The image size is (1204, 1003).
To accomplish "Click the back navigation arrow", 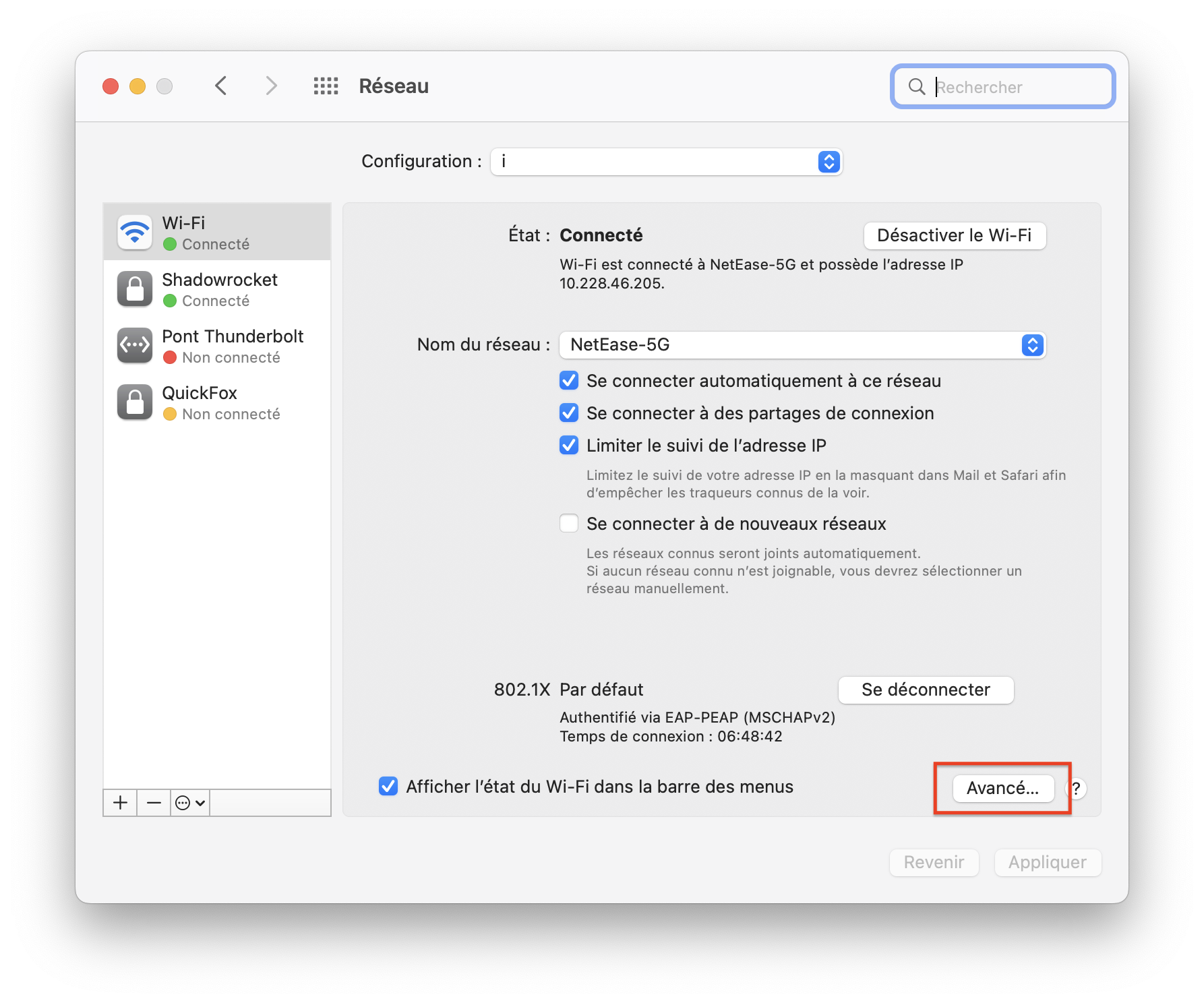I will (x=220, y=86).
